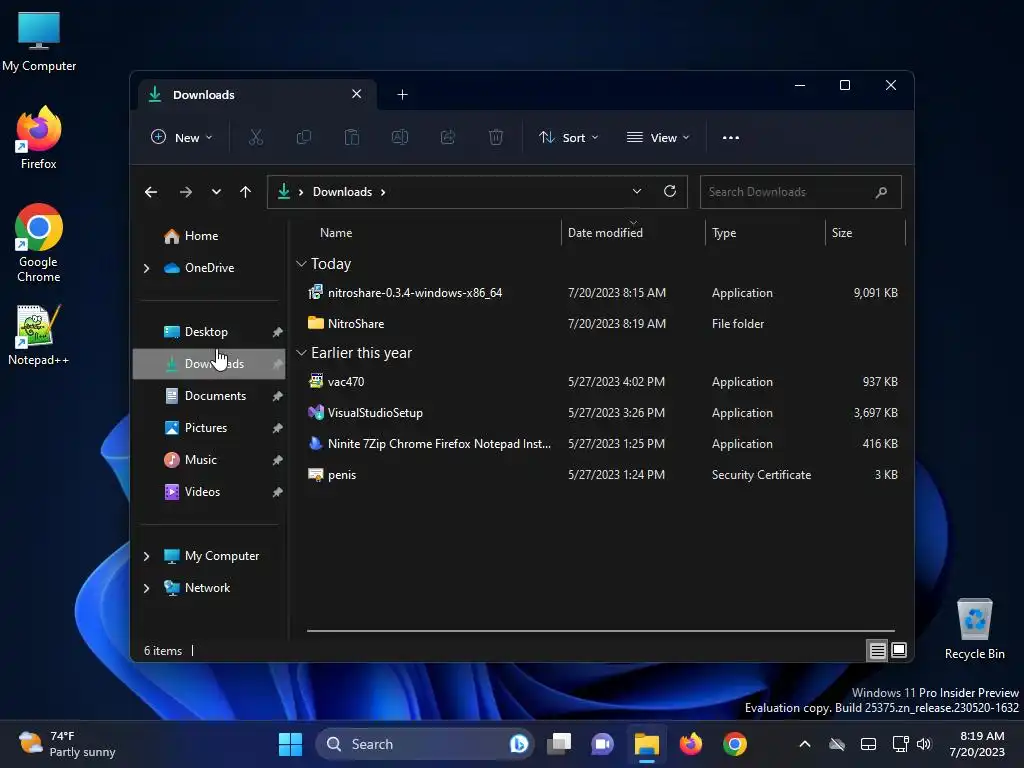Open the See more ellipsis menu
This screenshot has width=1024, height=768.
tap(731, 137)
